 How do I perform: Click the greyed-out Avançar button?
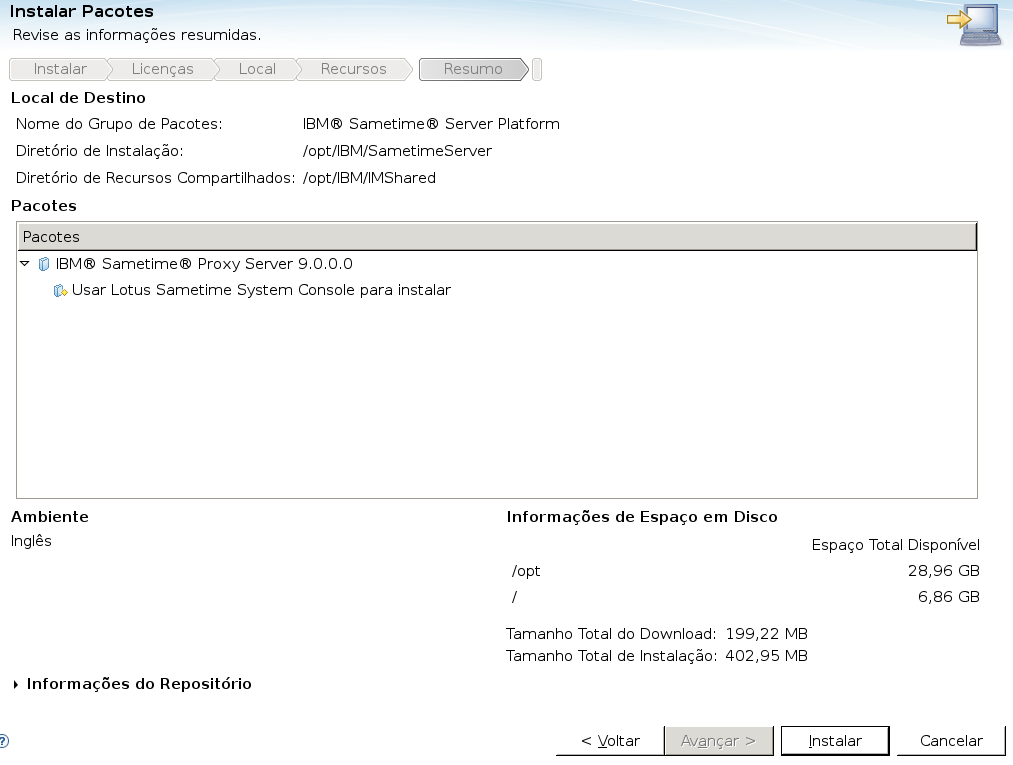click(718, 741)
